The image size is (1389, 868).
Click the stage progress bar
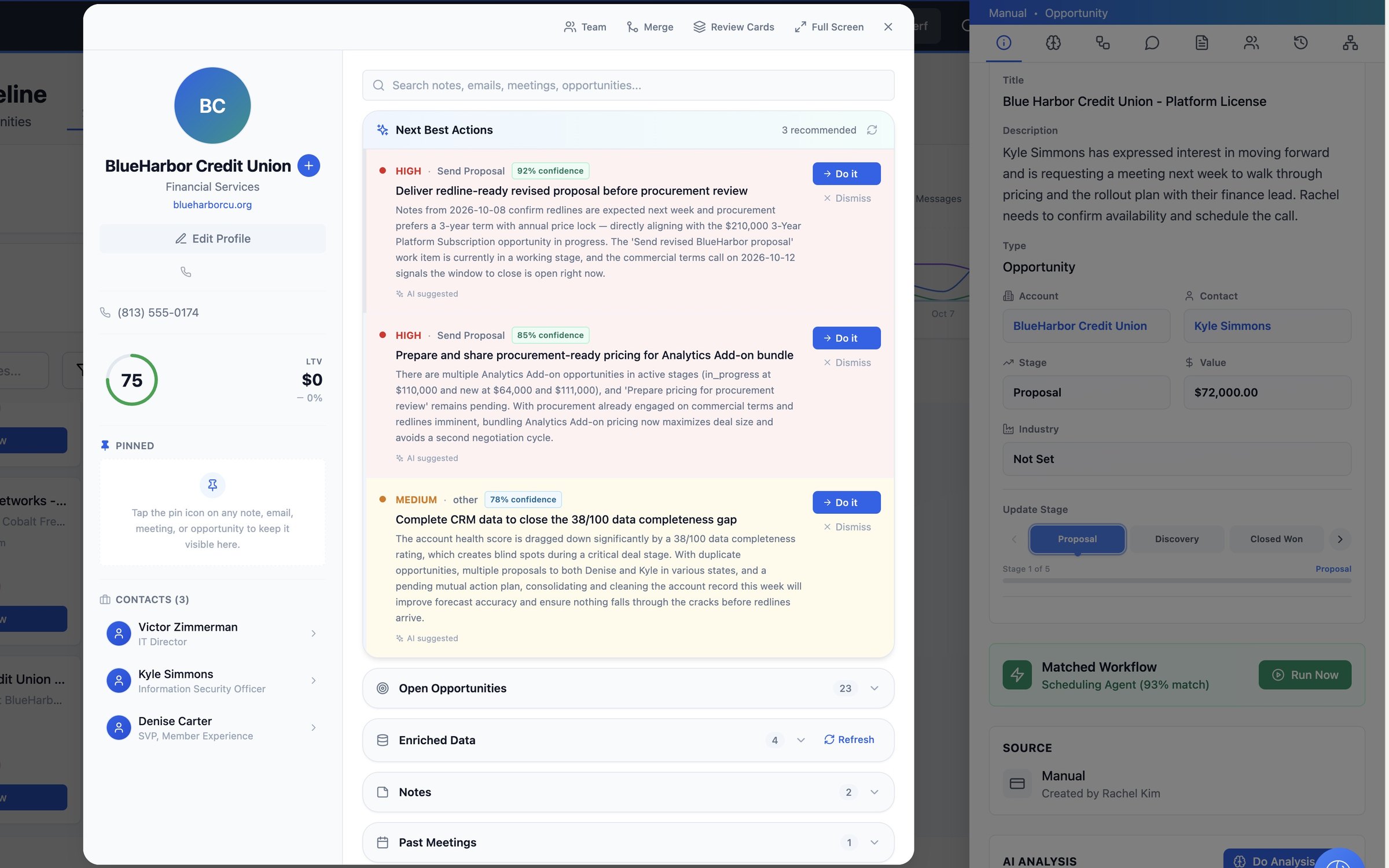[x=1177, y=580]
